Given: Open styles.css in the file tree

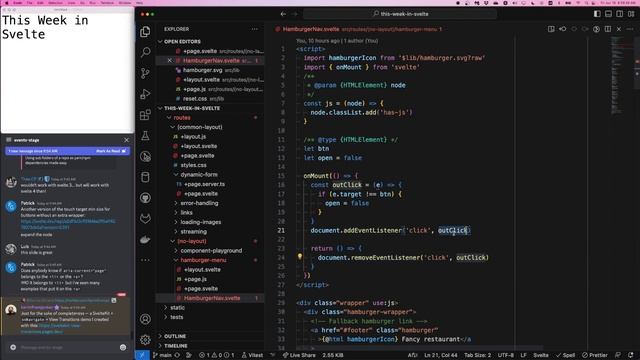Looking at the screenshot, I should [193, 165].
